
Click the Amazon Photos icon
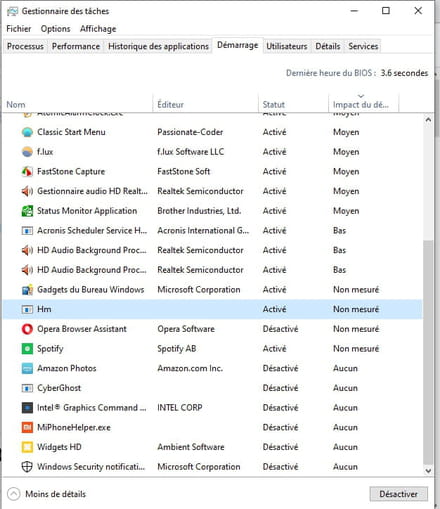pyautogui.click(x=27, y=368)
